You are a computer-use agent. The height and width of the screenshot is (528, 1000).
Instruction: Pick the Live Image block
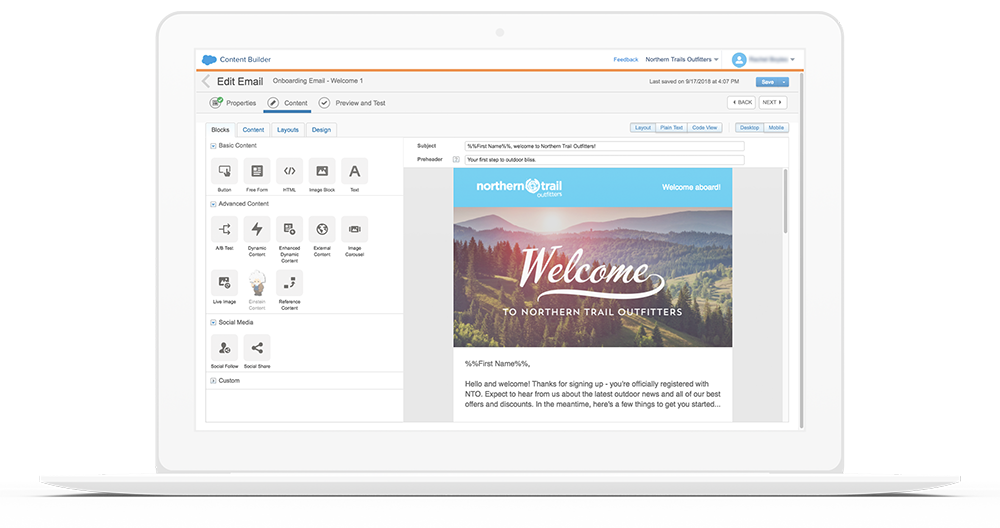point(224,282)
